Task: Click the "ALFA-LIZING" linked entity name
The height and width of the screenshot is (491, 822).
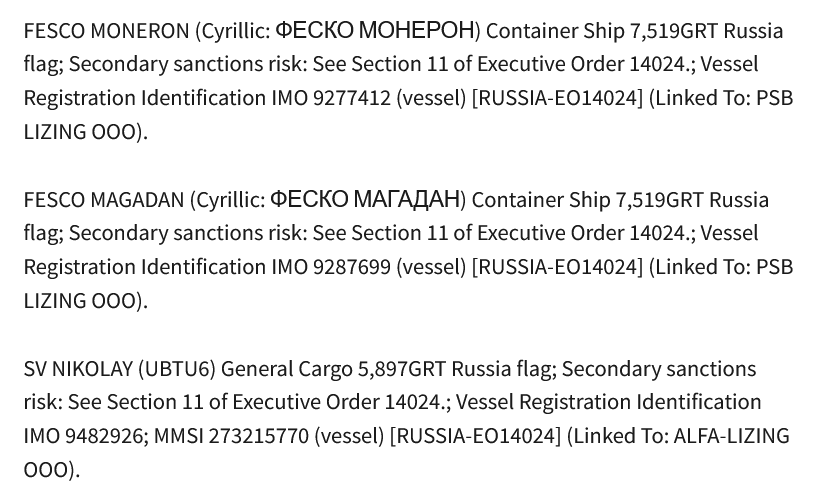Action: point(728,436)
